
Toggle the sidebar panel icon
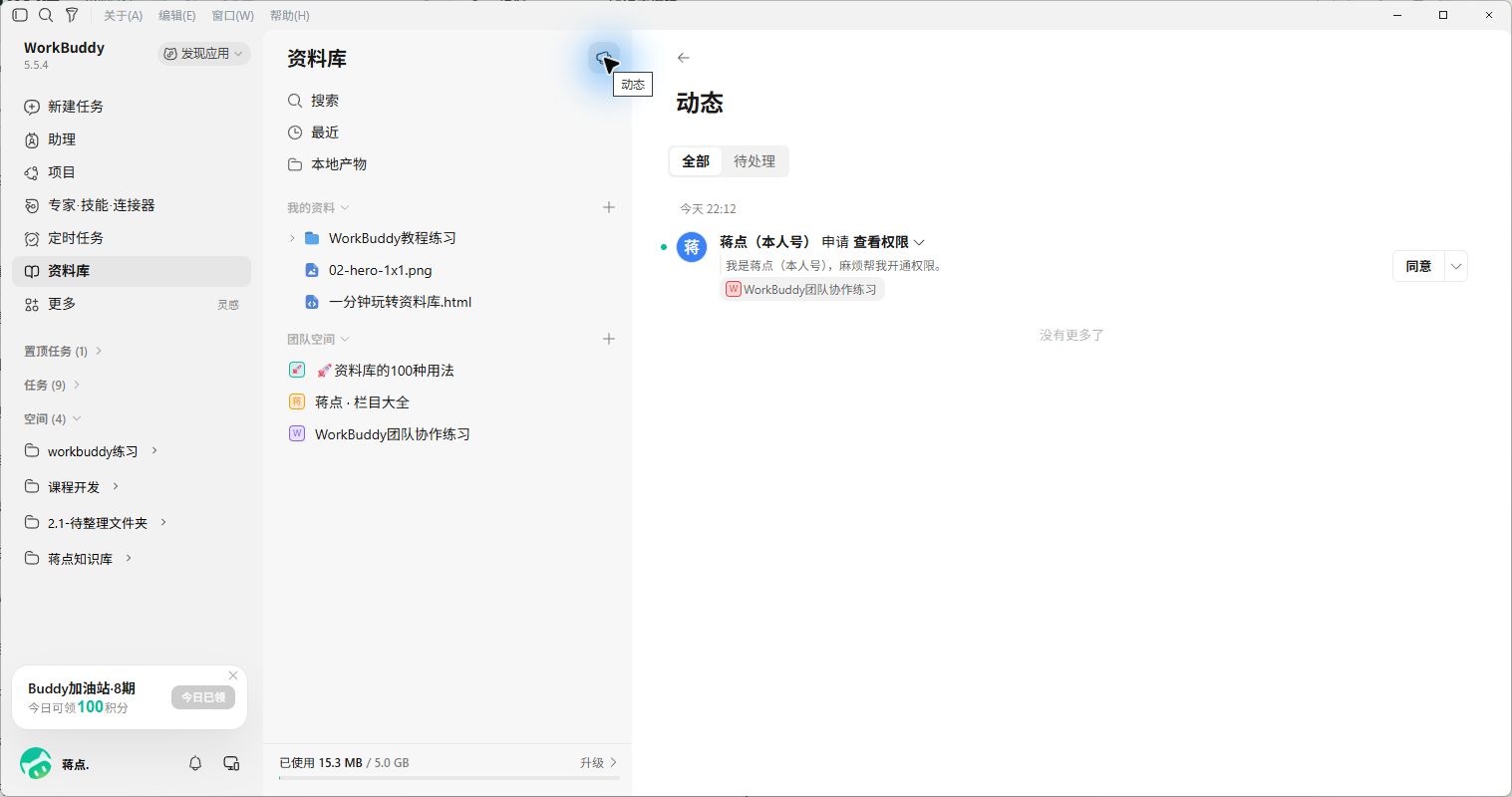pos(20,15)
